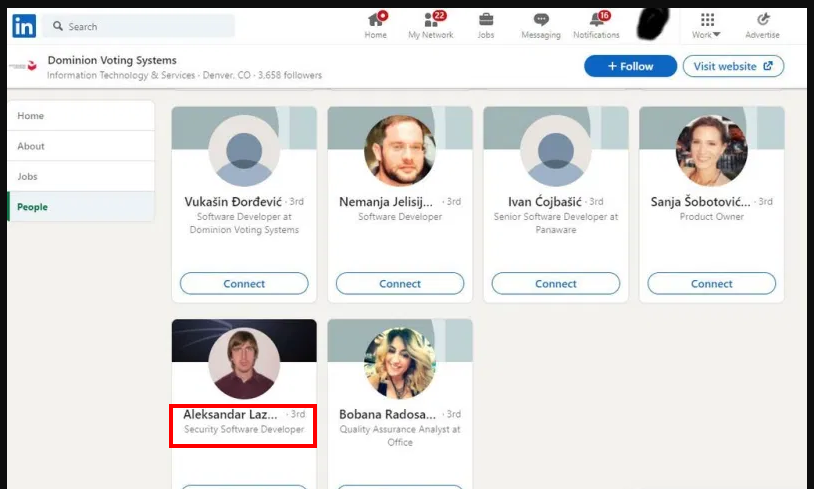Click inside the Search field
Viewport: 814px width, 489px height.
click(139, 26)
